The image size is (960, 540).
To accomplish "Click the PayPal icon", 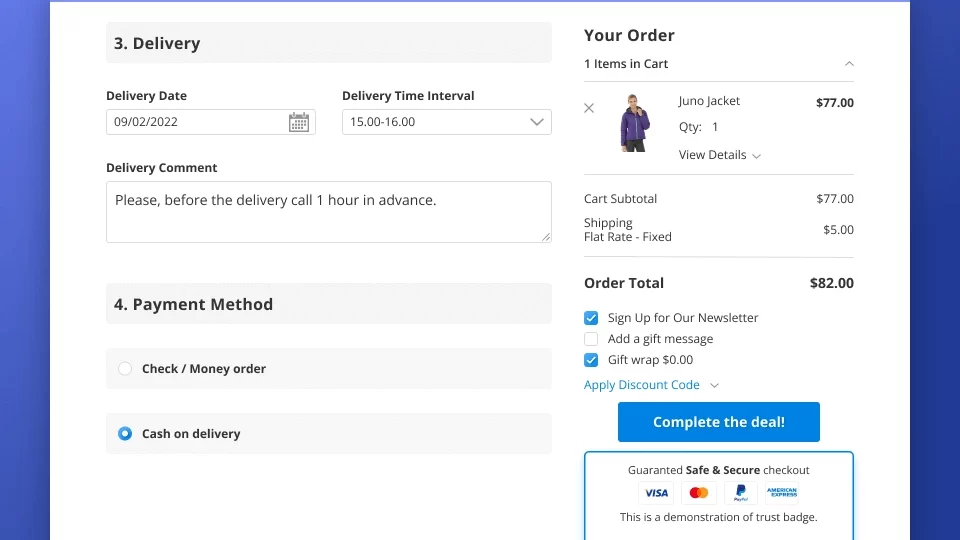I will (x=740, y=492).
